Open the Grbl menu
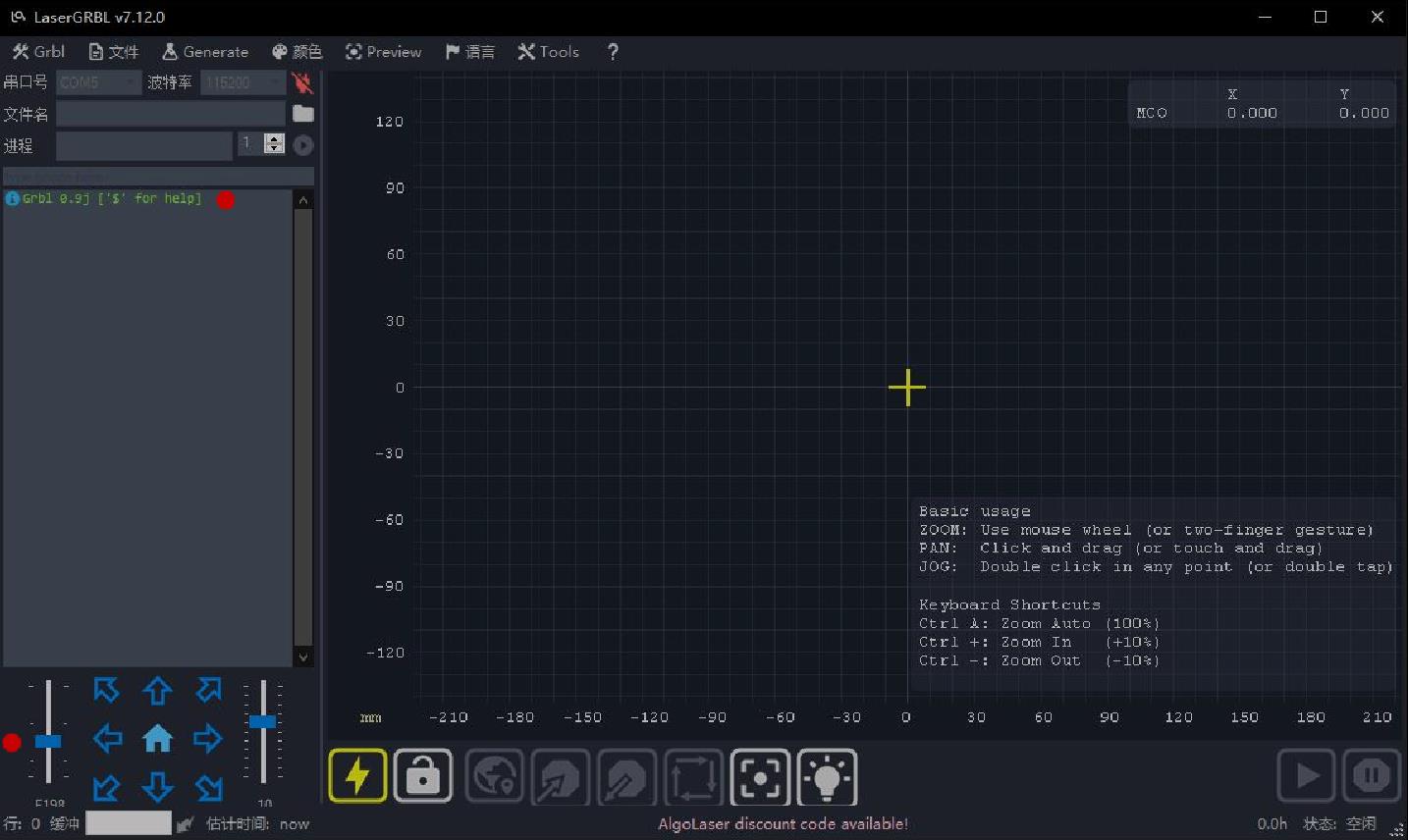The height and width of the screenshot is (840, 1408). point(38,52)
